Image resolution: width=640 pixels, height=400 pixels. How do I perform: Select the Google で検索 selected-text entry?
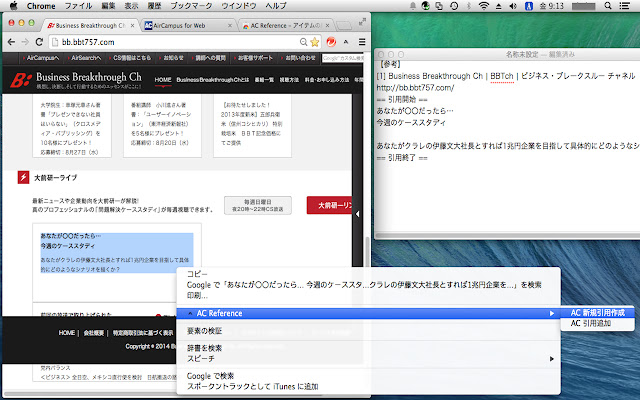[368, 285]
